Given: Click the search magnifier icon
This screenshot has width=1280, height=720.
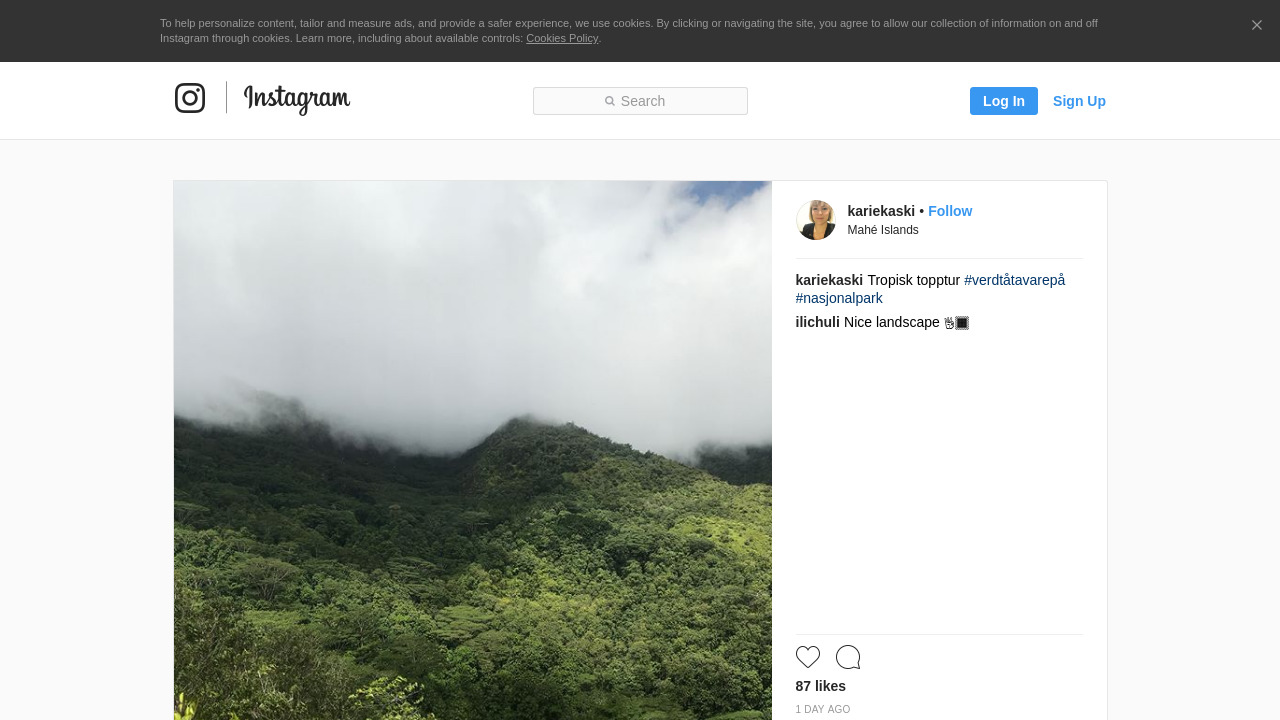Looking at the screenshot, I should click(x=610, y=101).
